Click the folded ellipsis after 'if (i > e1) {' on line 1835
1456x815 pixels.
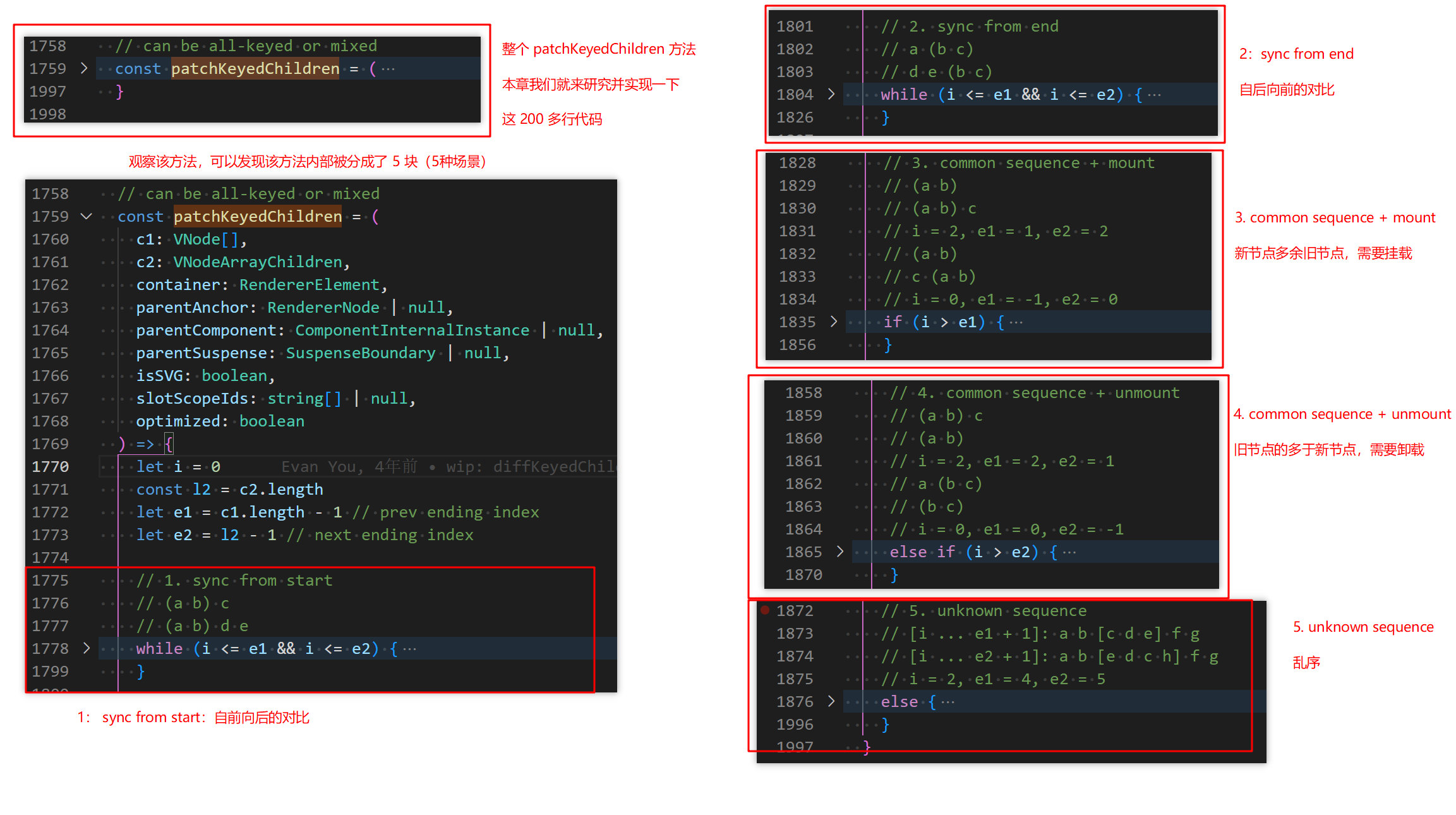pyautogui.click(x=1016, y=322)
